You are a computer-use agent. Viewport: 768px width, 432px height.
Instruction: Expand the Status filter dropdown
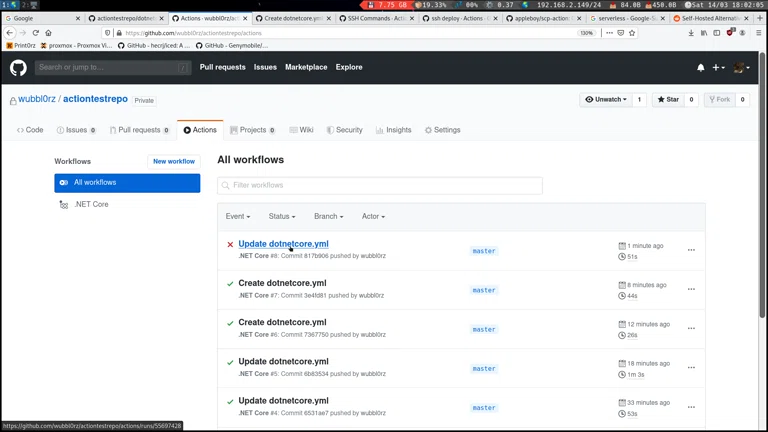[x=282, y=216]
